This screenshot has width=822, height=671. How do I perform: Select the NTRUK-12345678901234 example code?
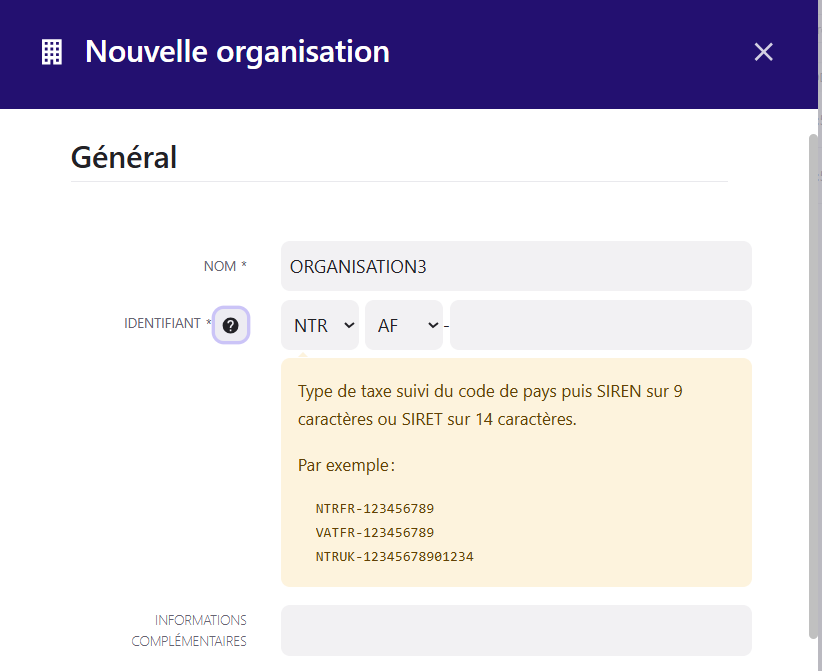click(394, 557)
